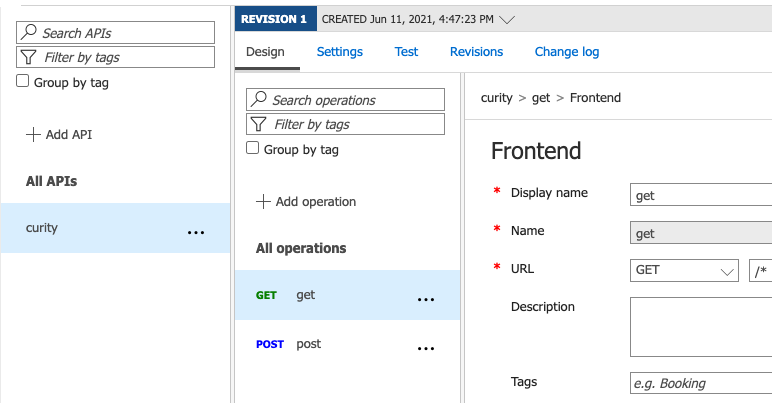Image resolution: width=772 pixels, height=403 pixels.
Task: Switch to the Settings tab
Action: click(x=340, y=52)
